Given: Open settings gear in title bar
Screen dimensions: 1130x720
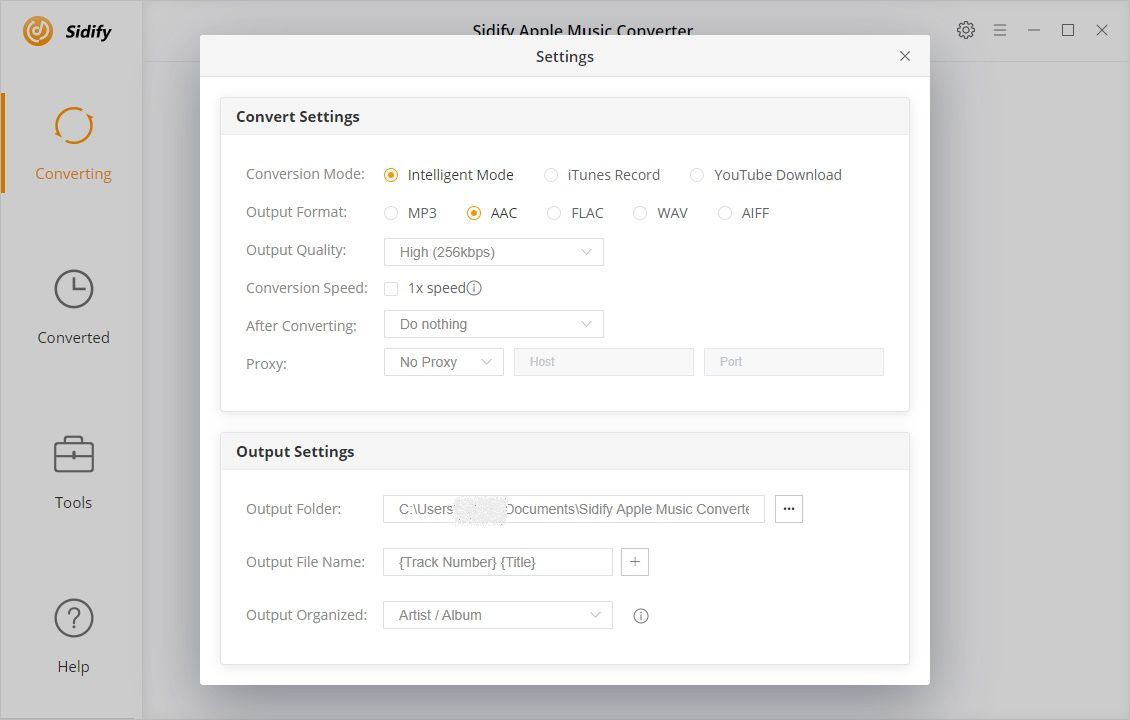Looking at the screenshot, I should tap(966, 30).
